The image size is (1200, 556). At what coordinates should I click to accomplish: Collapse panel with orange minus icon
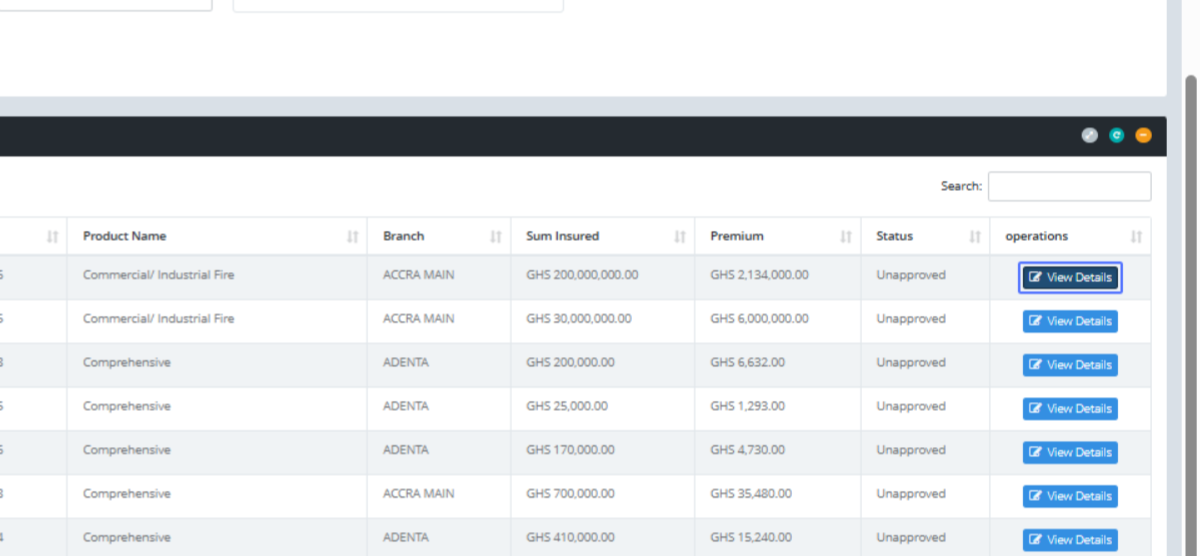click(x=1143, y=135)
